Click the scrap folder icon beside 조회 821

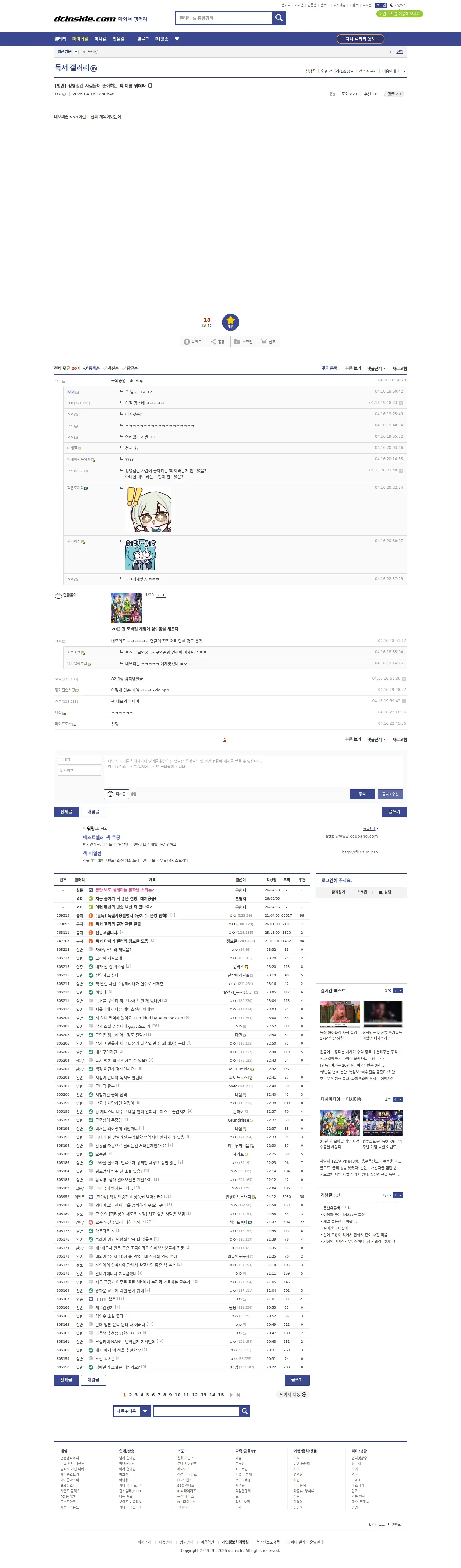coord(332,94)
